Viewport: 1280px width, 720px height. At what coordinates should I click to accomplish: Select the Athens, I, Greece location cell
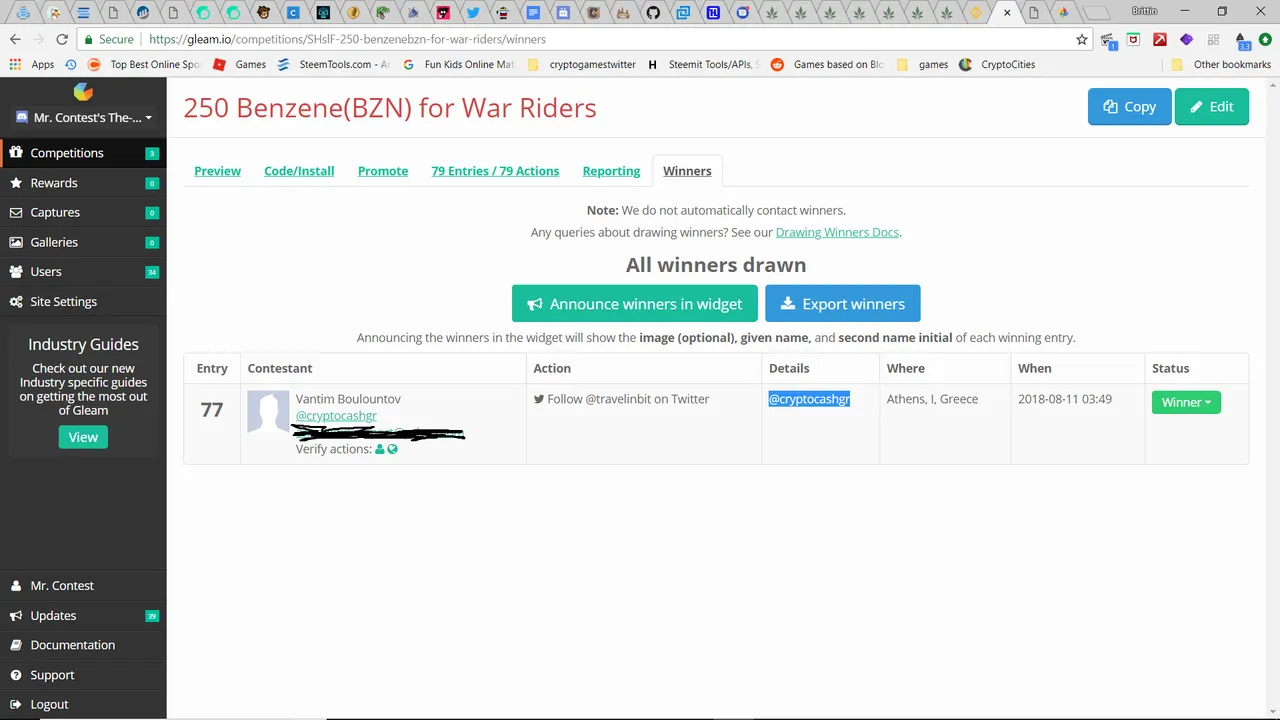pyautogui.click(x=932, y=399)
